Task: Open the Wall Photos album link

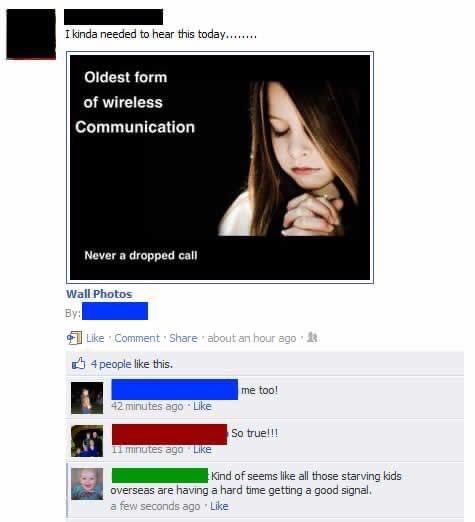Action: click(x=99, y=294)
